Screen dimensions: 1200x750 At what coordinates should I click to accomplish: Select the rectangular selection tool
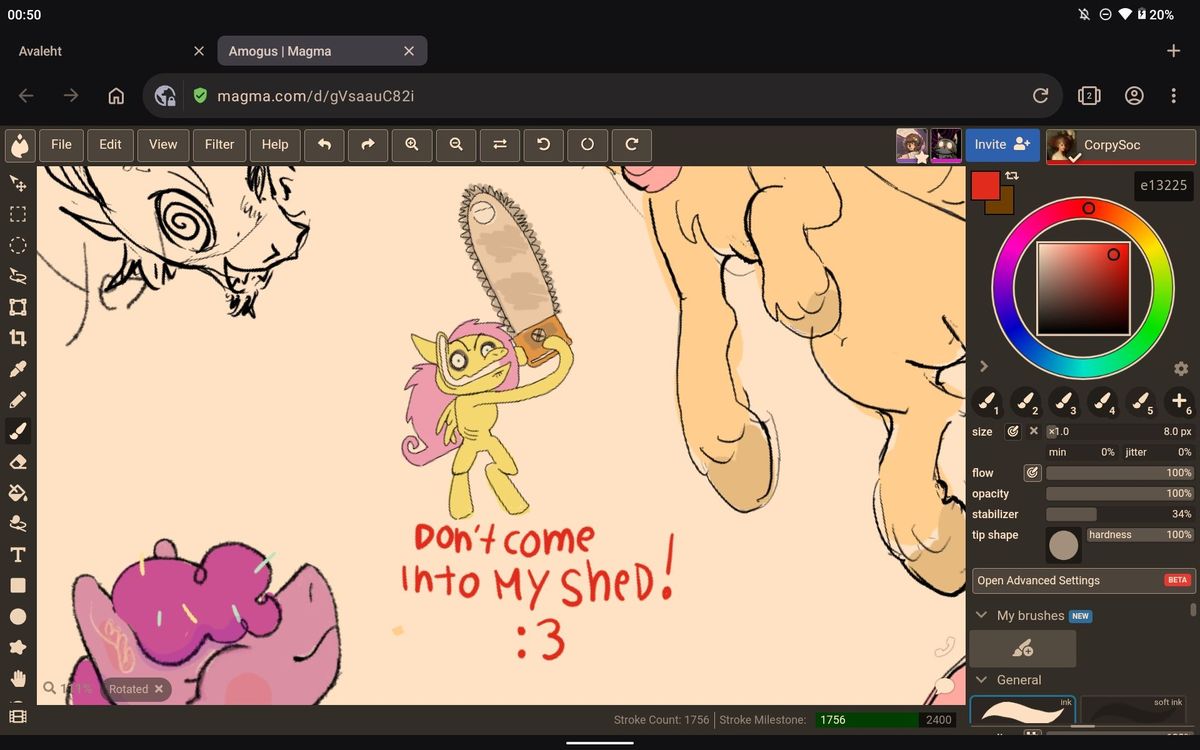[17, 214]
